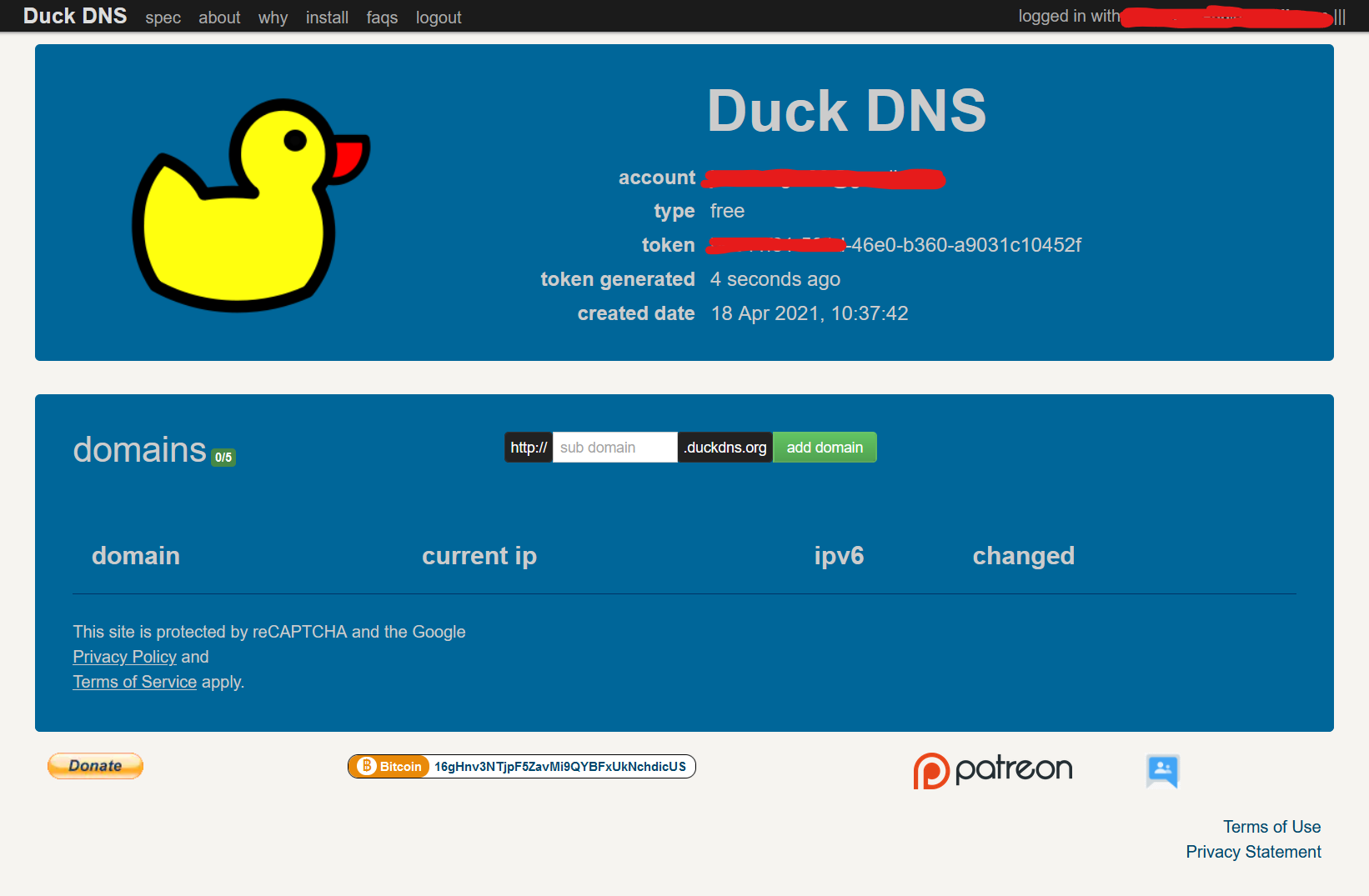Click the 'current ip' column header
The width and height of the screenshot is (1369, 896).
click(479, 556)
